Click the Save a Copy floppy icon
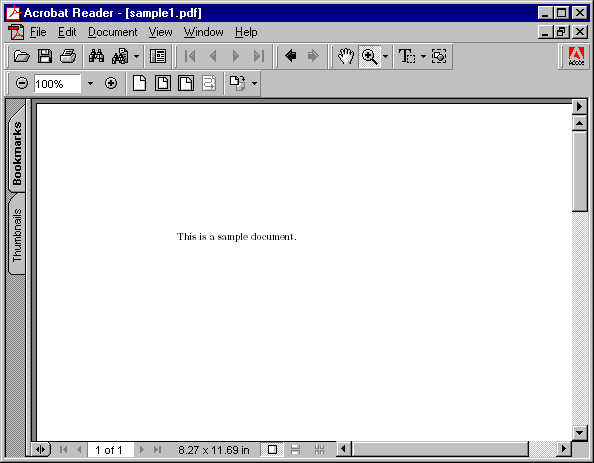 pyautogui.click(x=45, y=56)
